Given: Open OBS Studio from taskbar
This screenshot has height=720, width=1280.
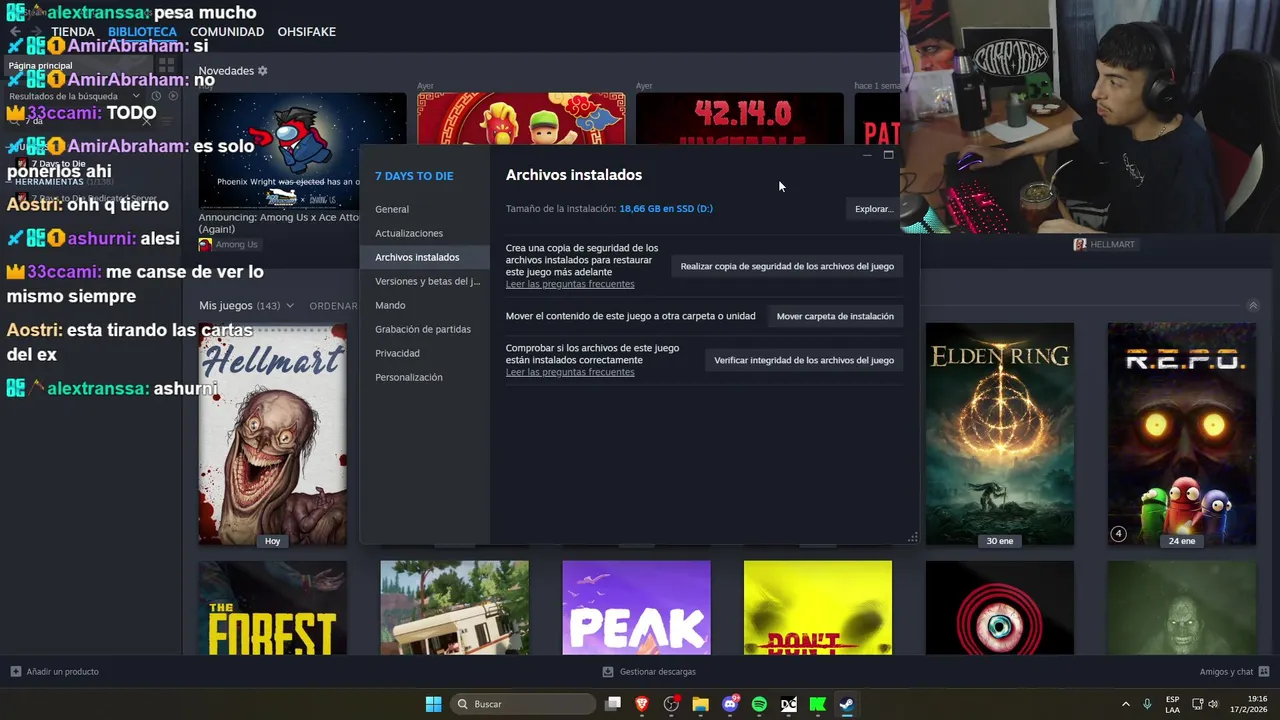Looking at the screenshot, I should tap(671, 704).
